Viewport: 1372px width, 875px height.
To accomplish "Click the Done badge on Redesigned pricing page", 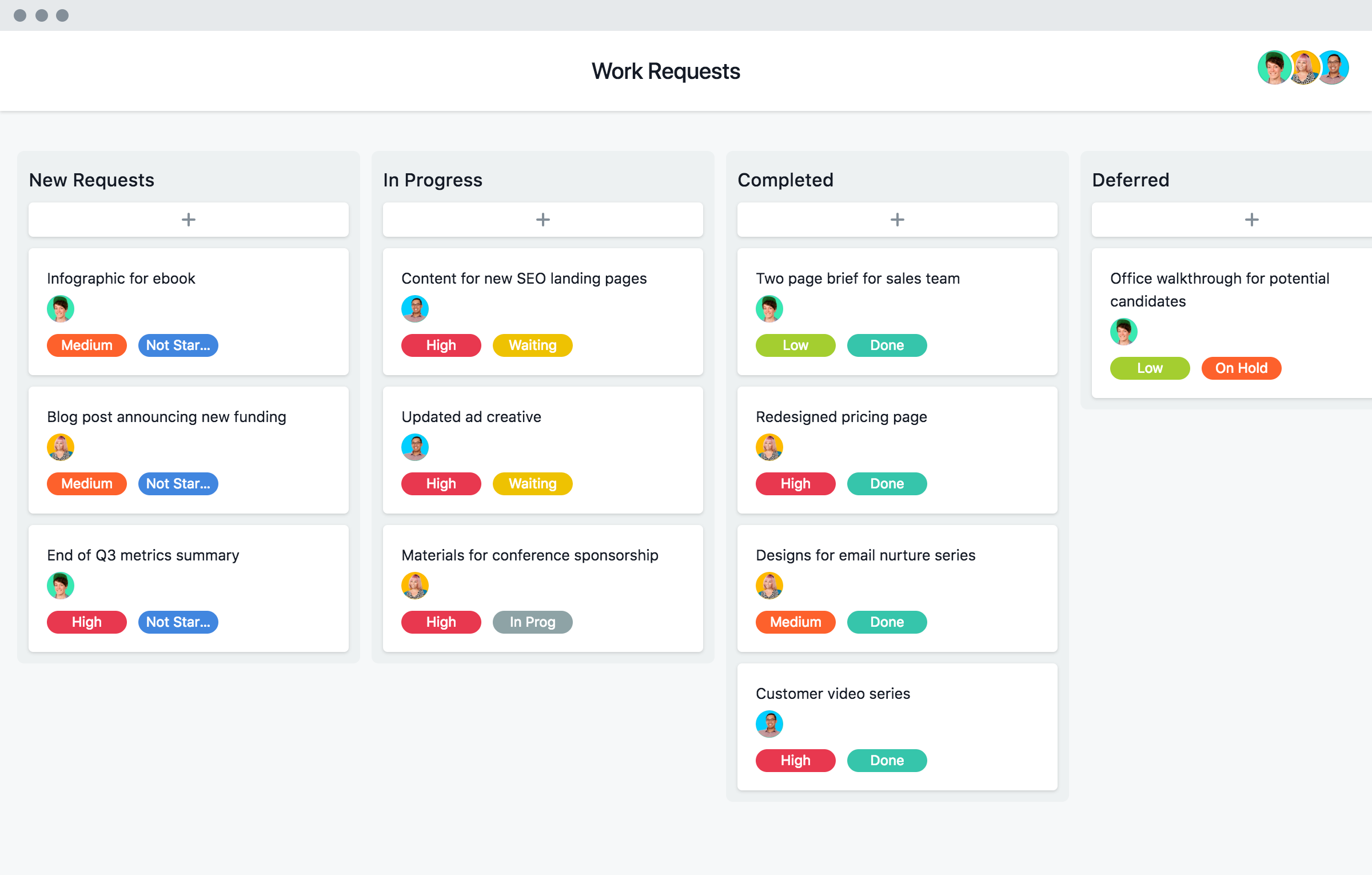I will [x=887, y=484].
